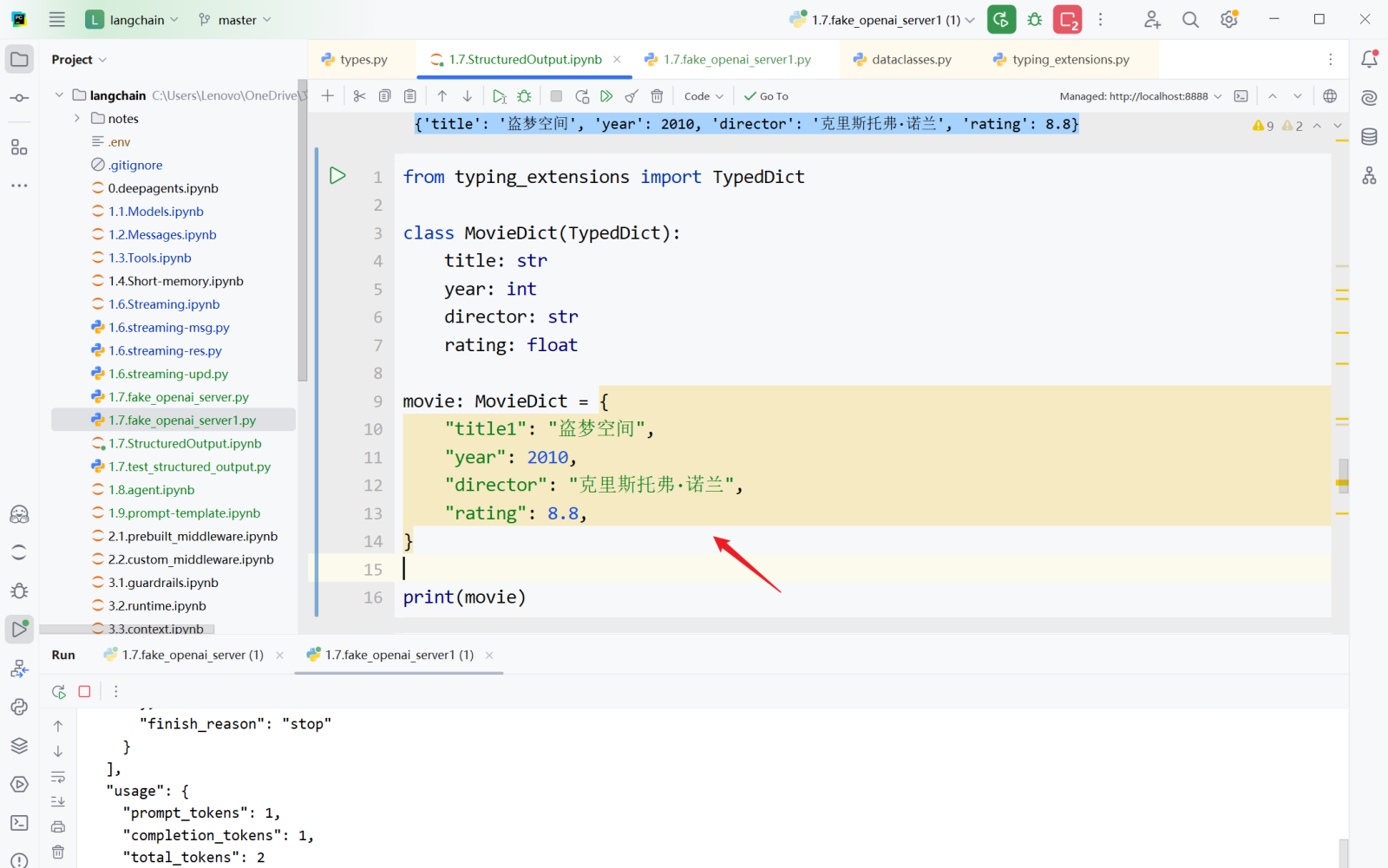Open the AI Assistant tool window
The width and height of the screenshot is (1388, 868).
tap(1369, 98)
